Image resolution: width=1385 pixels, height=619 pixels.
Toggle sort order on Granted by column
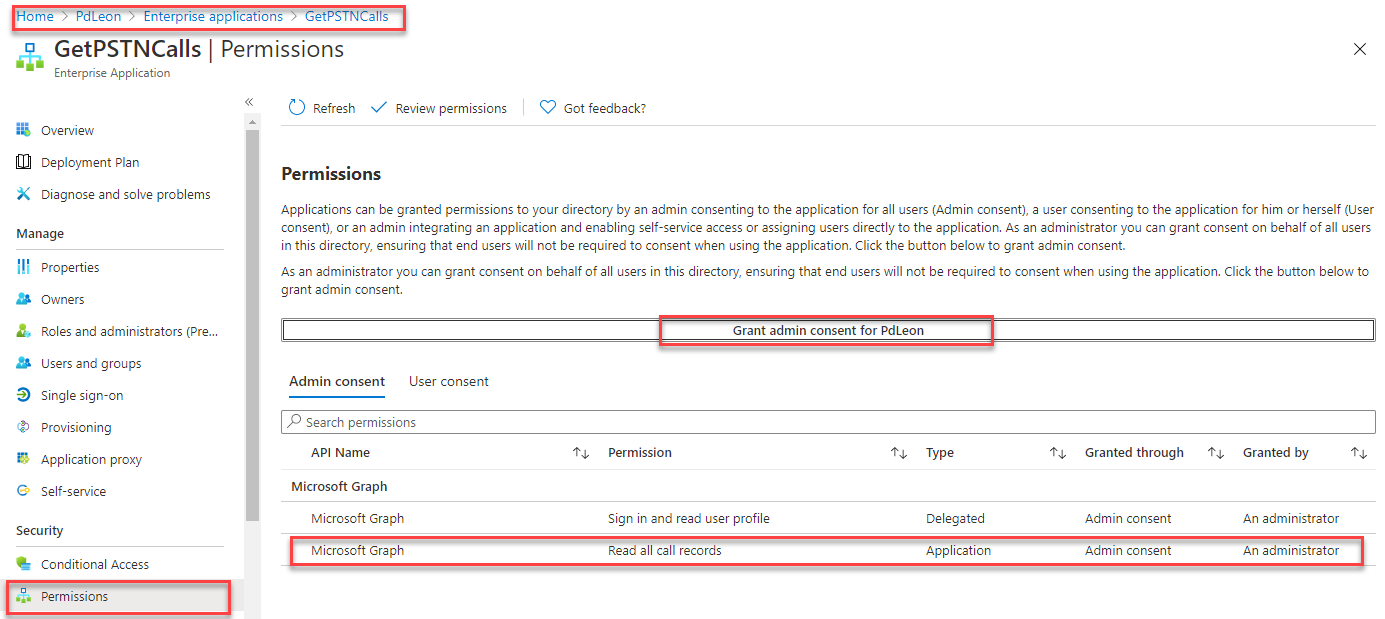[x=1359, y=452]
